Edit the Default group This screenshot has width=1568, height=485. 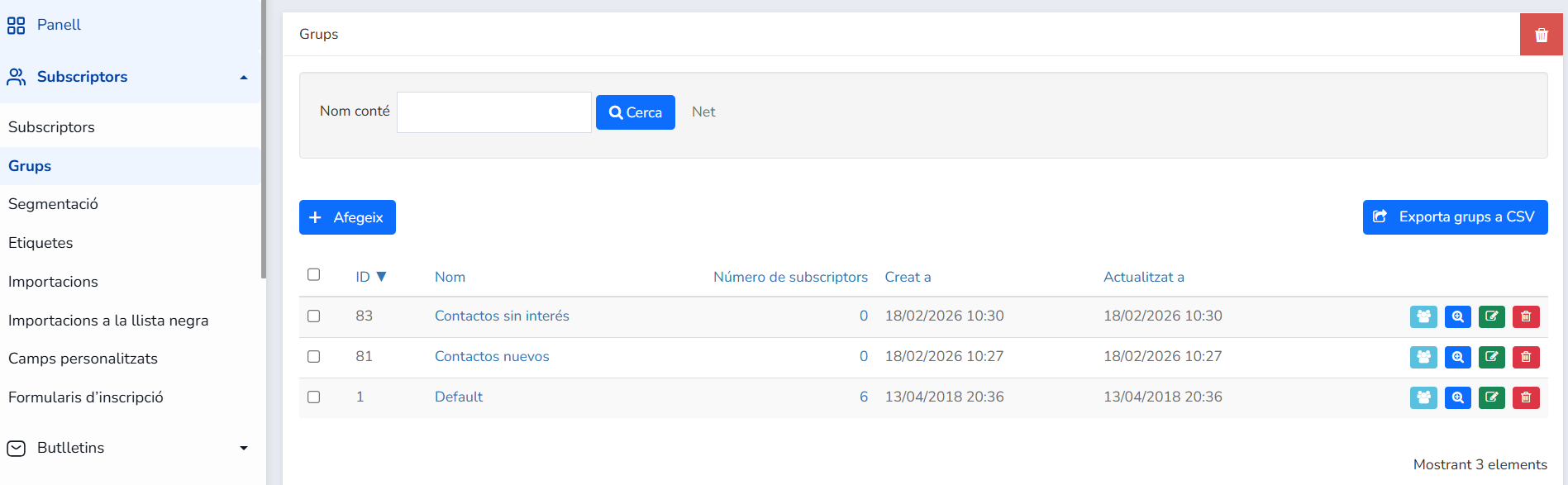[1491, 397]
